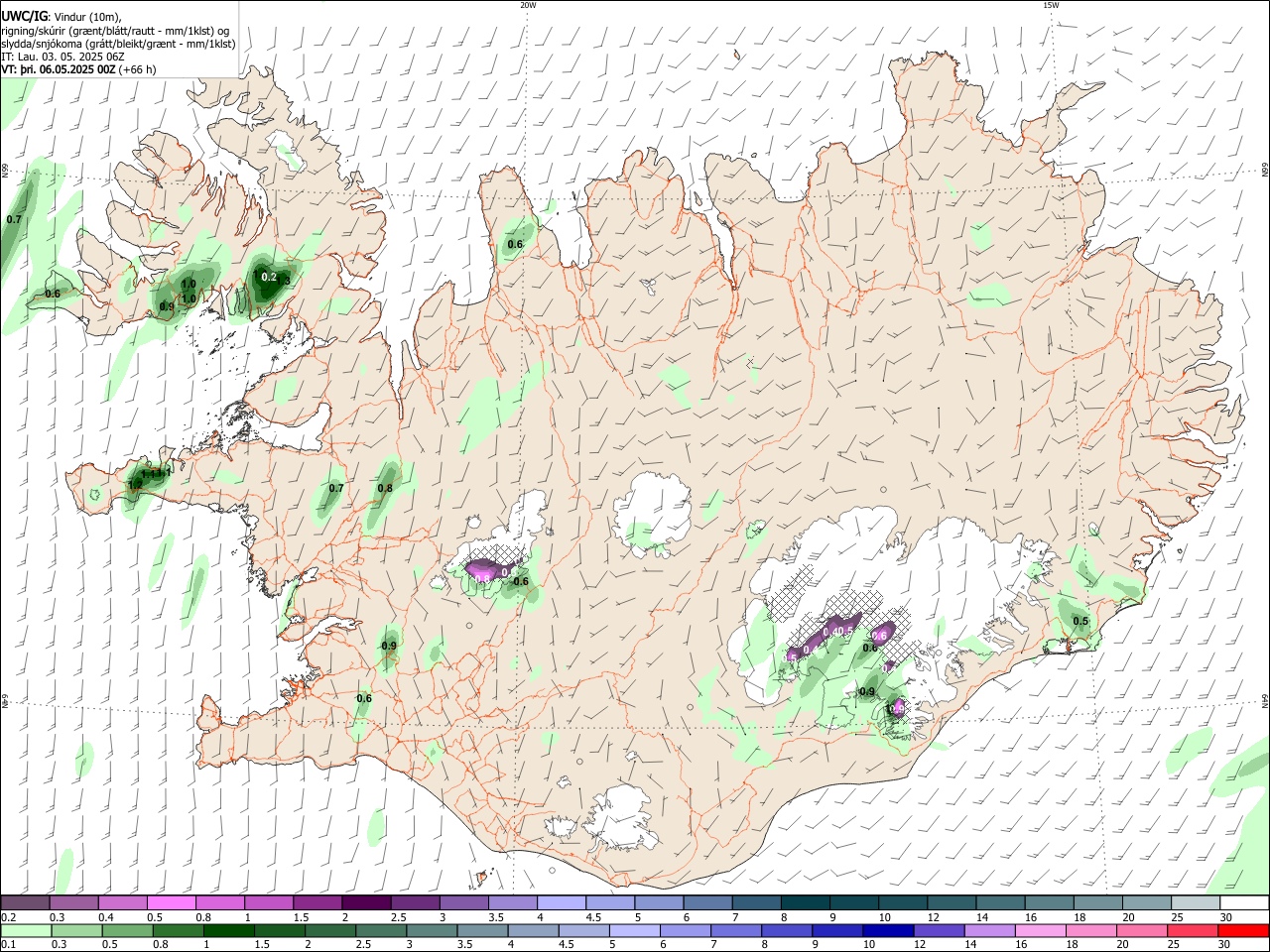Click the 'rigning/skúrir' legend description line
The image size is (1270, 952).
[x=114, y=30]
